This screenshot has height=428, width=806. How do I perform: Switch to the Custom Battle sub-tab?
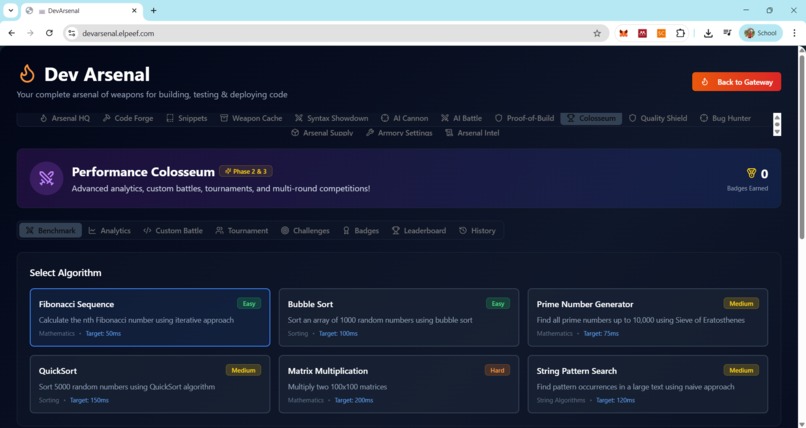tap(173, 231)
